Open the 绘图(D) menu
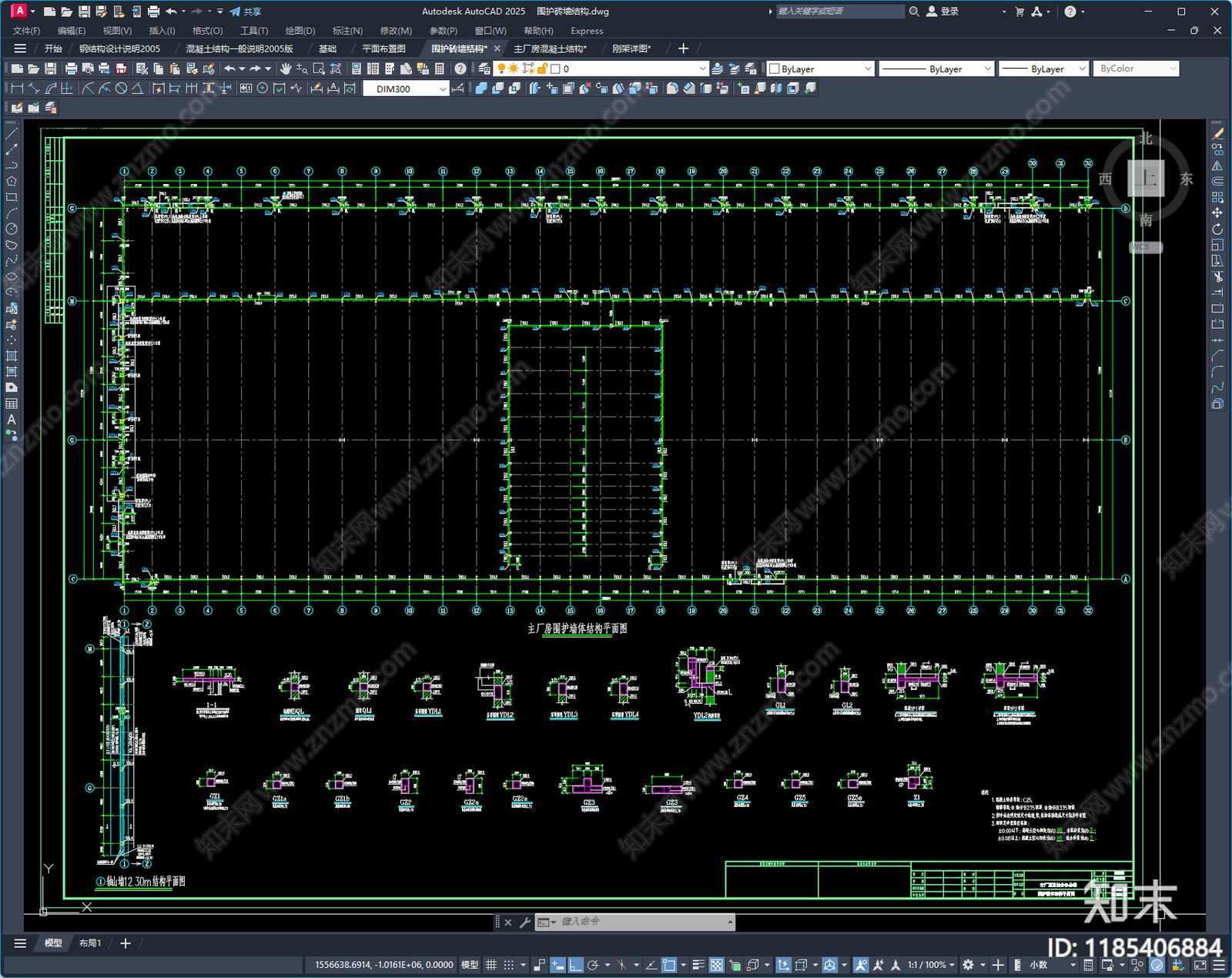The image size is (1232, 978). [300, 31]
